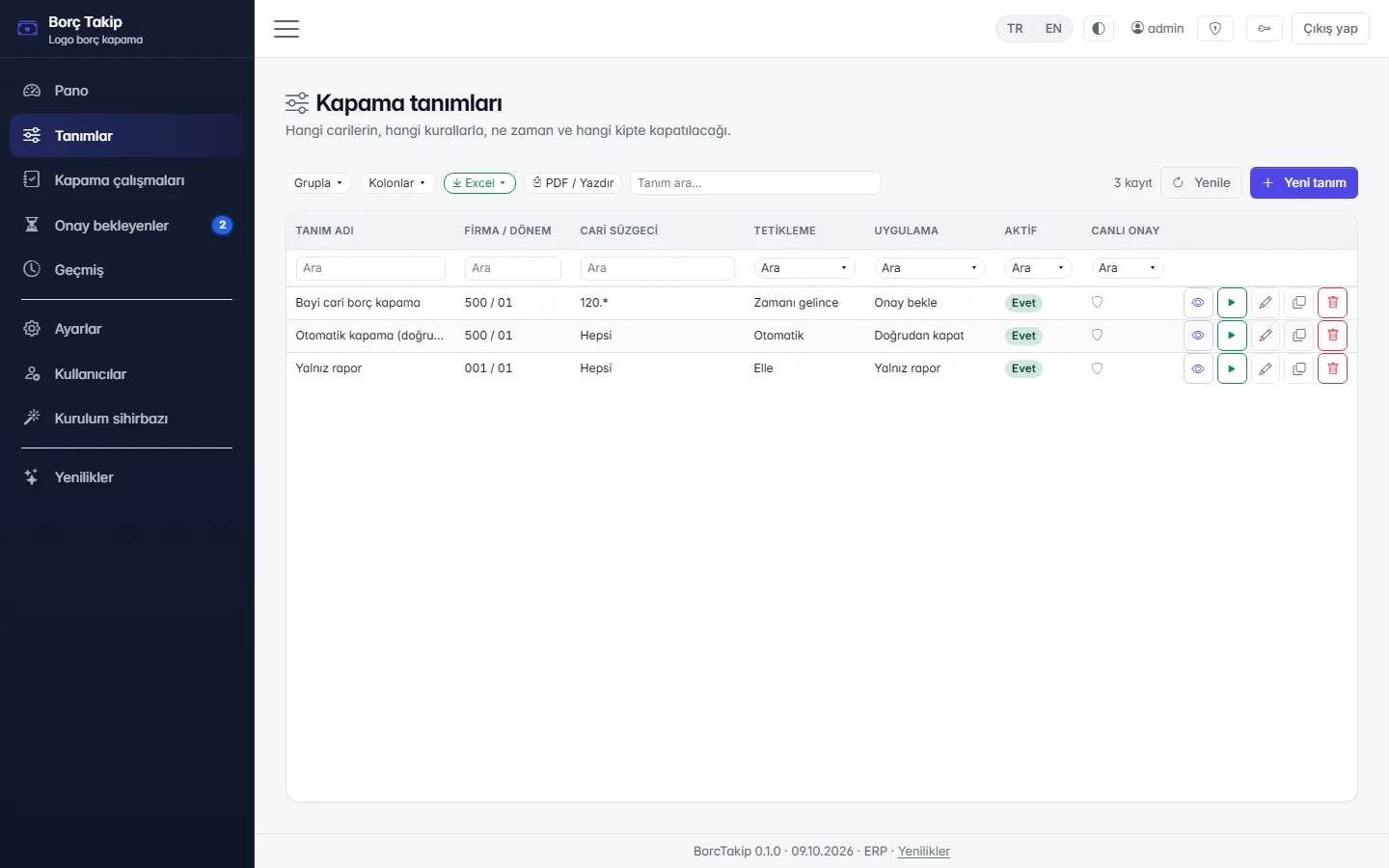Screen dimensions: 1389x868
Task: Focus the Tanım ara search field
Action: point(755,183)
